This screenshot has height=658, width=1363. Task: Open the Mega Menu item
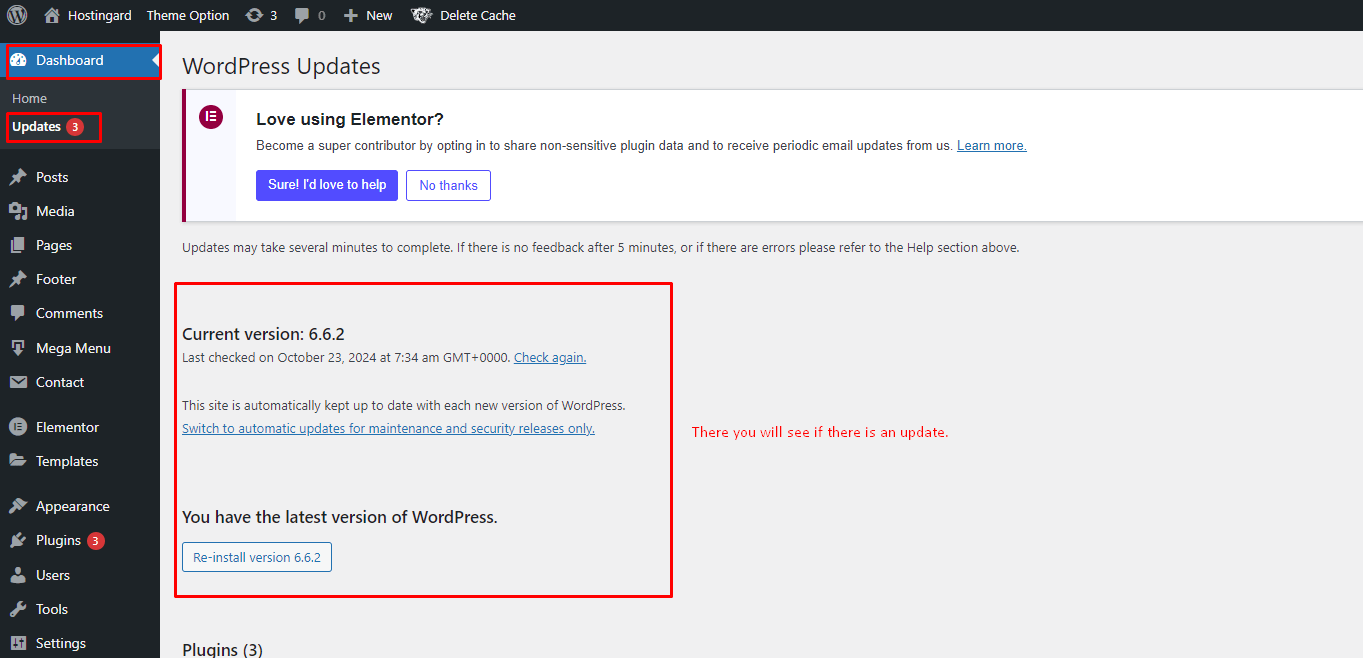[x=73, y=348]
